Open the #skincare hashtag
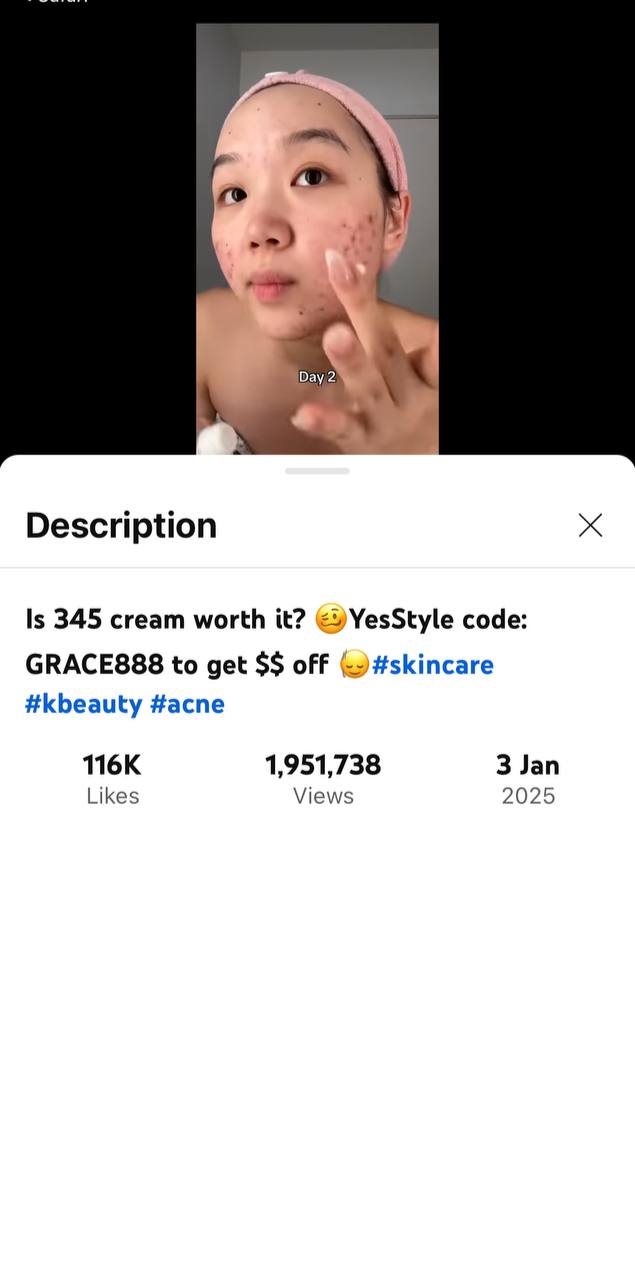 [433, 664]
